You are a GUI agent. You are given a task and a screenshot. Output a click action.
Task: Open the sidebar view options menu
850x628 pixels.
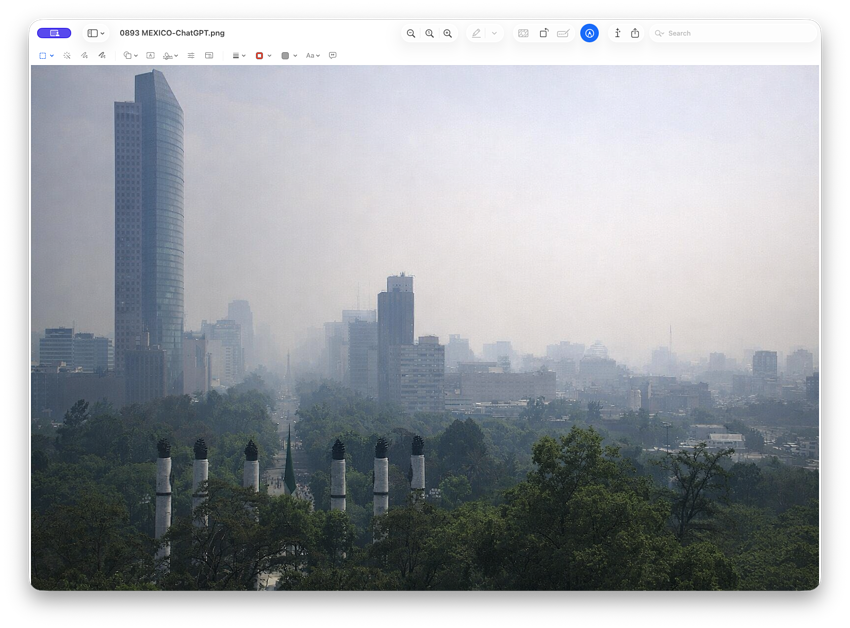pyautogui.click(x=100, y=32)
